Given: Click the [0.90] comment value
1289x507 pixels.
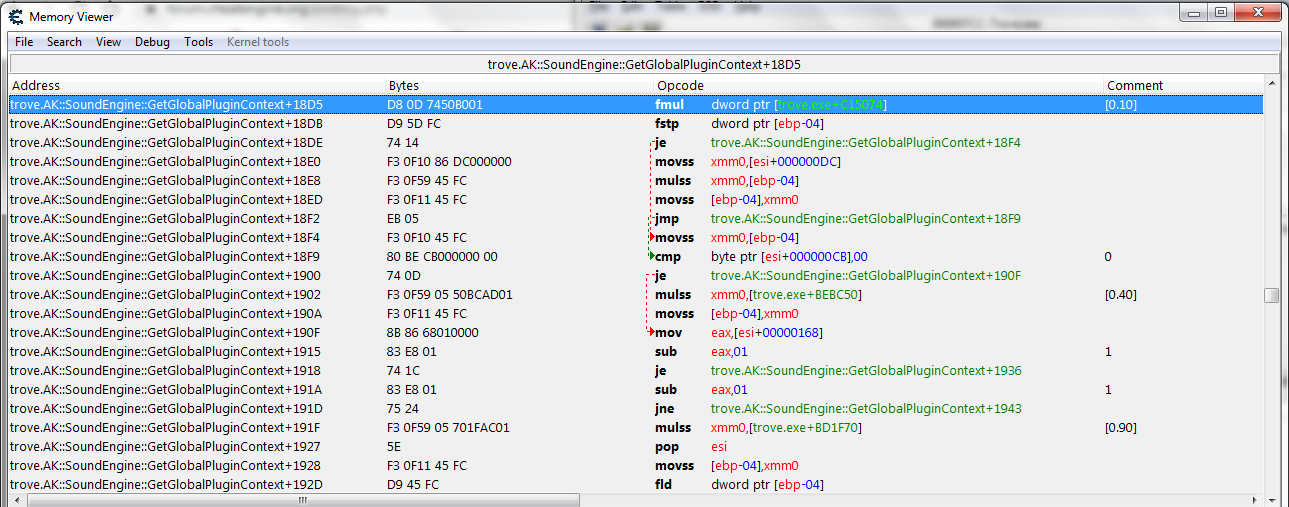Looking at the screenshot, I should (x=1120, y=427).
